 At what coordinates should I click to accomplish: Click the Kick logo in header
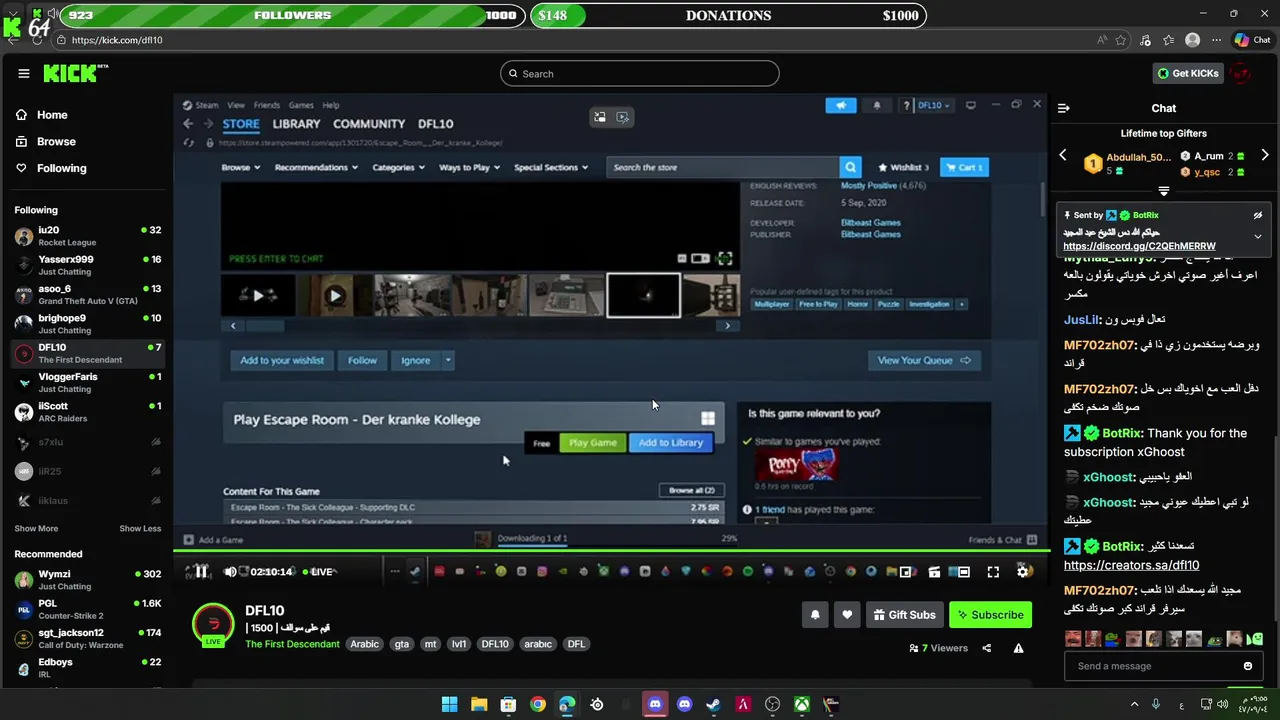(x=76, y=73)
